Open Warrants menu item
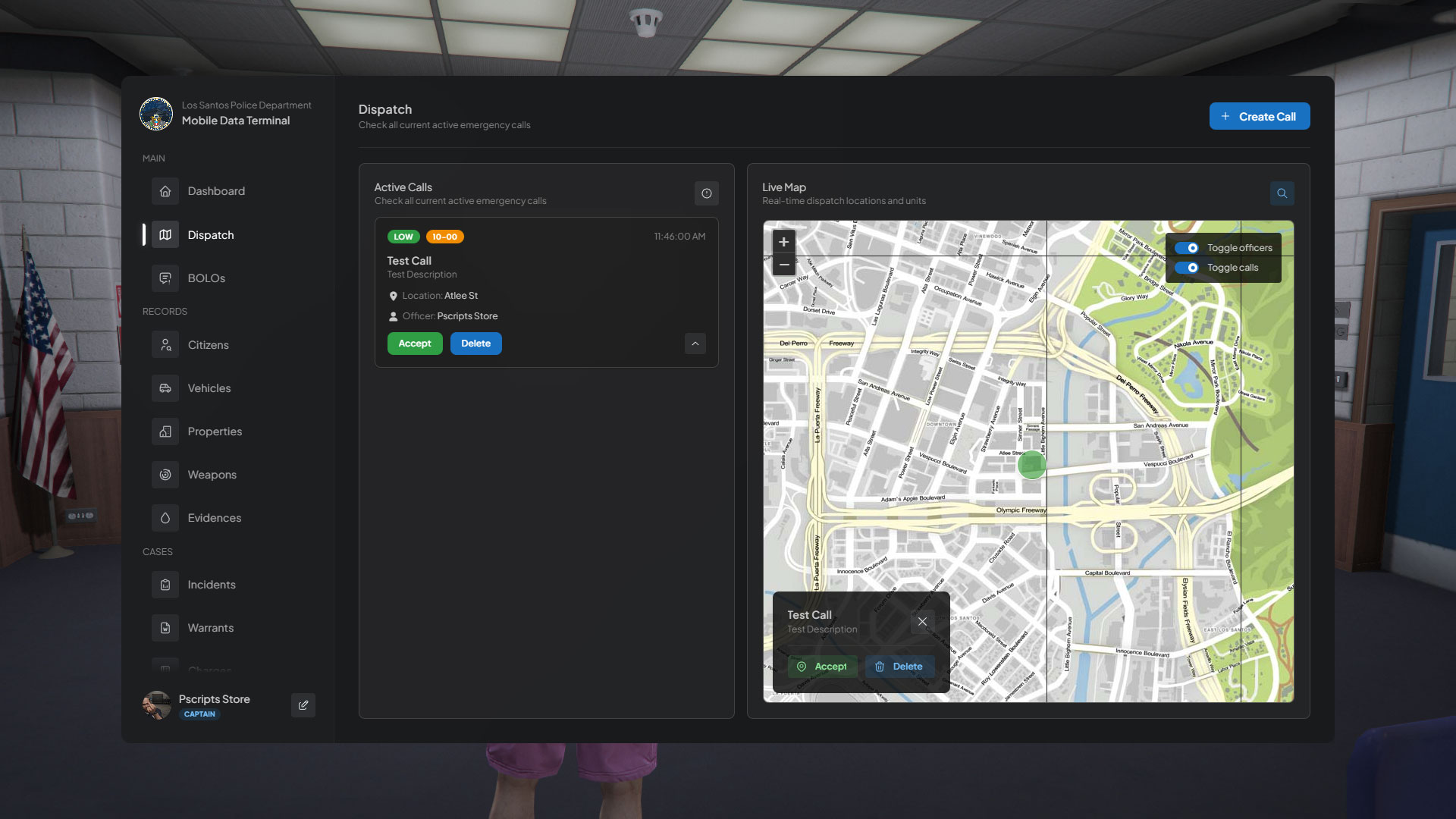The image size is (1456, 819). click(211, 628)
